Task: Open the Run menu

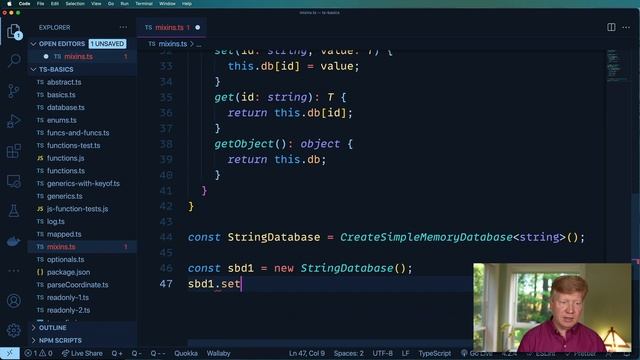Action: click(x=124, y=4)
